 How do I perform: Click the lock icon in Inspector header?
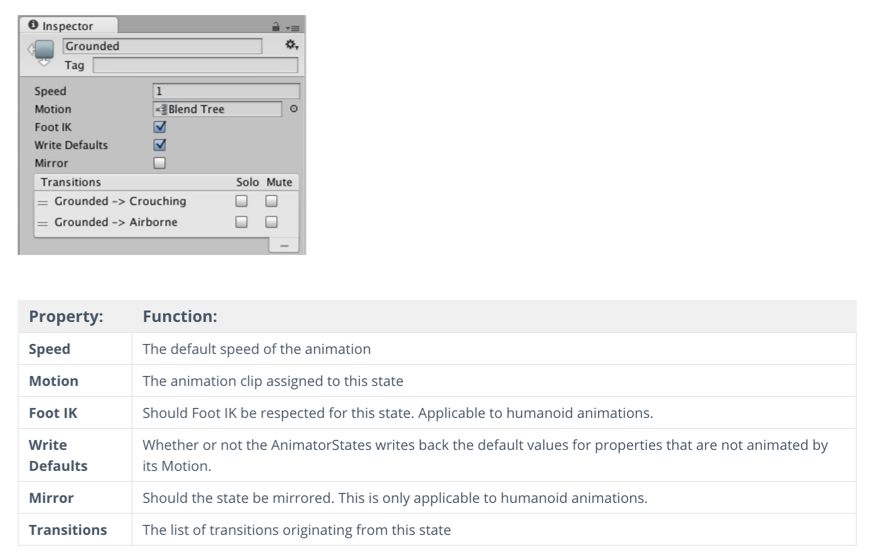pyautogui.click(x=275, y=27)
